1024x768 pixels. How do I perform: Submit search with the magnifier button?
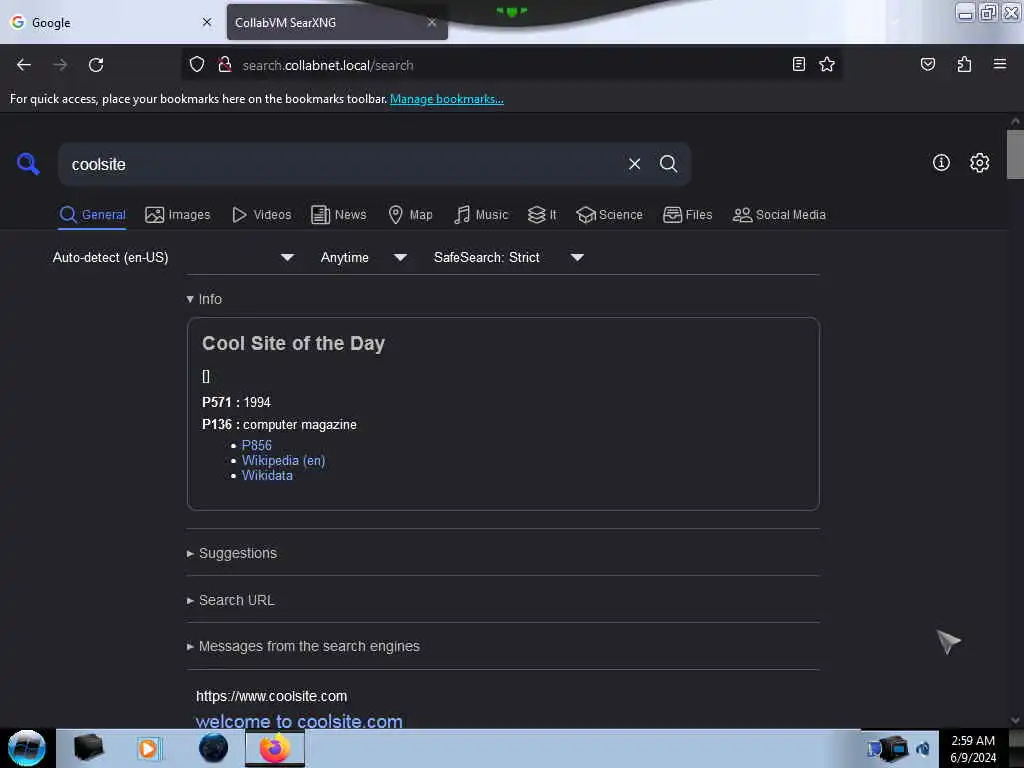point(668,164)
